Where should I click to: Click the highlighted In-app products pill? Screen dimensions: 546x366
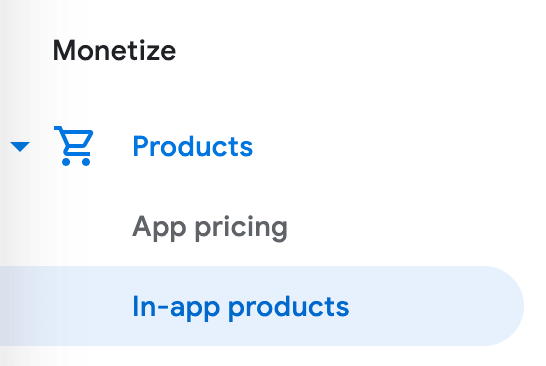point(262,306)
